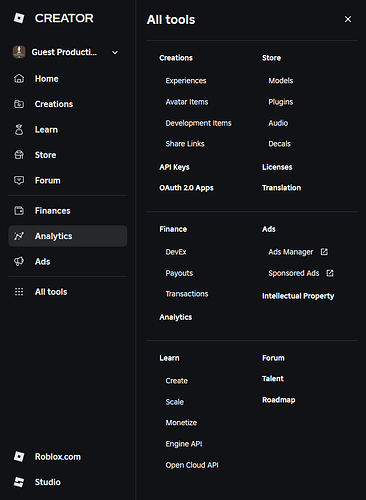Viewport: 366px width, 500px height.
Task: Open Avatar Items link
Action: pyautogui.click(x=187, y=102)
